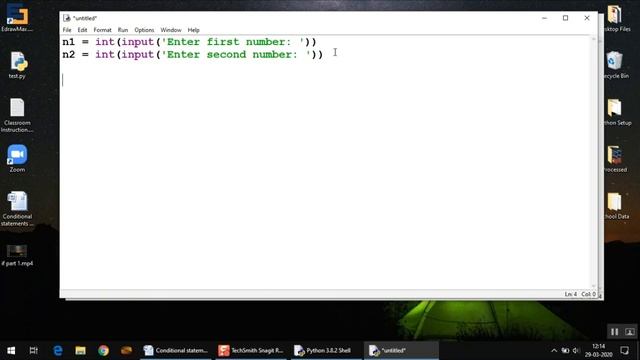Open volume control tray icon
The width and height of the screenshot is (640, 360).
coord(576,351)
